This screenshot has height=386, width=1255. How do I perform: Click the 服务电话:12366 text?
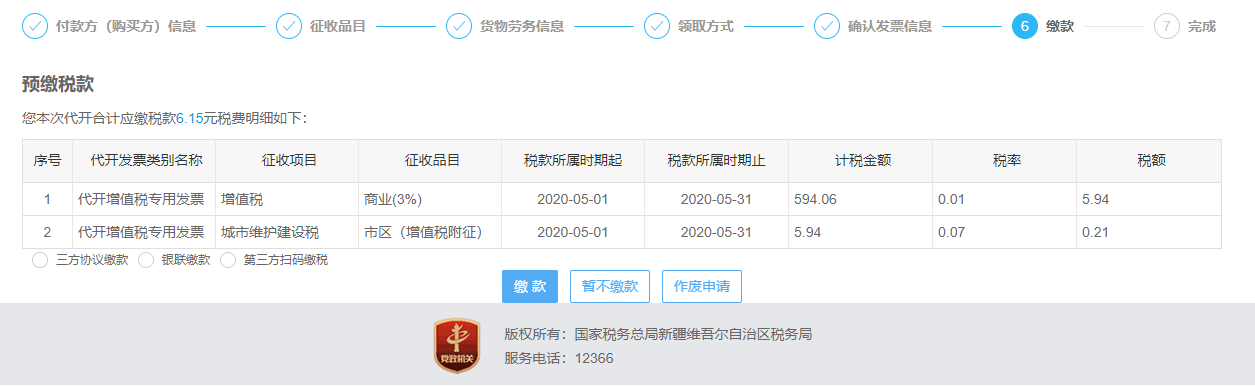(559, 358)
